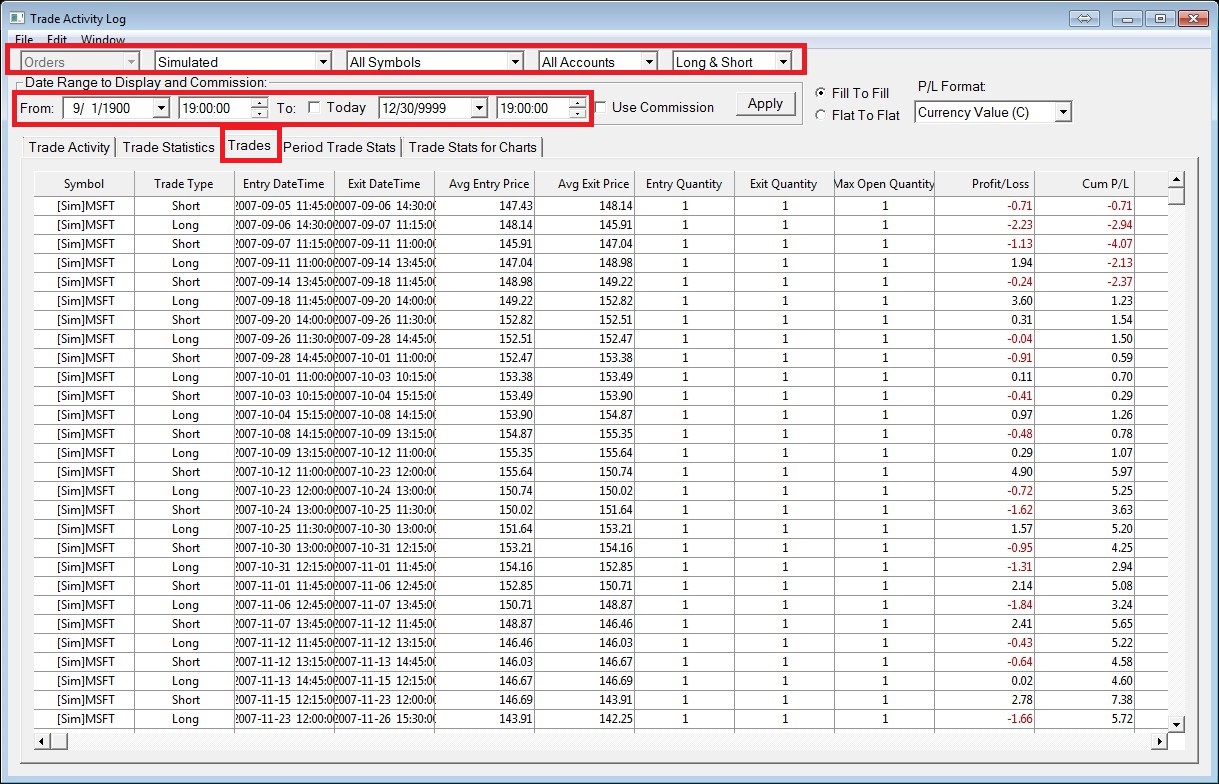Select the Fill To Fill radio button
Viewport: 1219px width, 784px height.
point(821,93)
